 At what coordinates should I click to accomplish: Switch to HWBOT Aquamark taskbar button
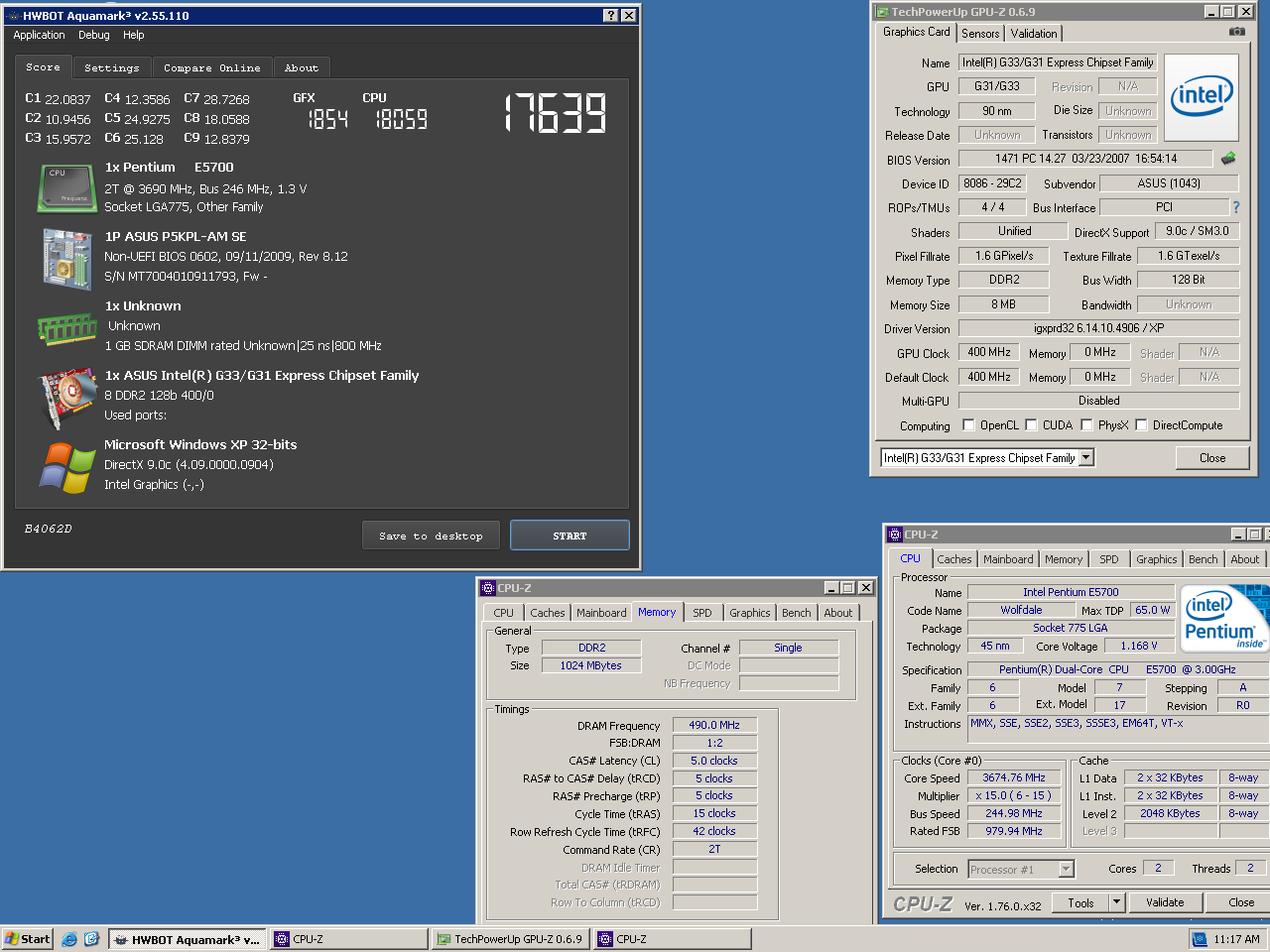[x=186, y=939]
